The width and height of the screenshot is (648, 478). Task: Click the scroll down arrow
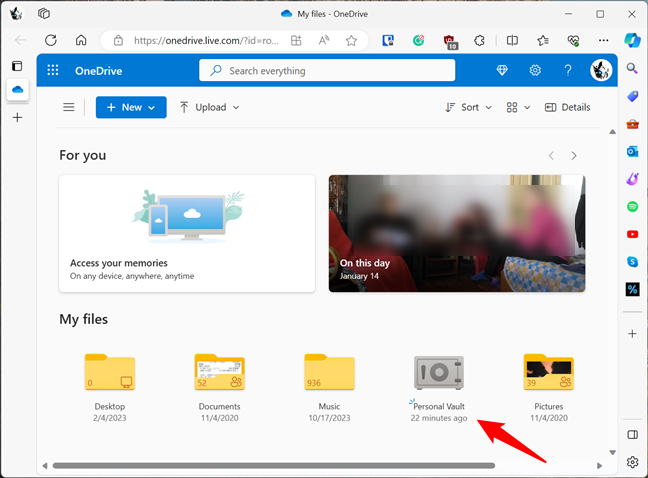click(612, 452)
